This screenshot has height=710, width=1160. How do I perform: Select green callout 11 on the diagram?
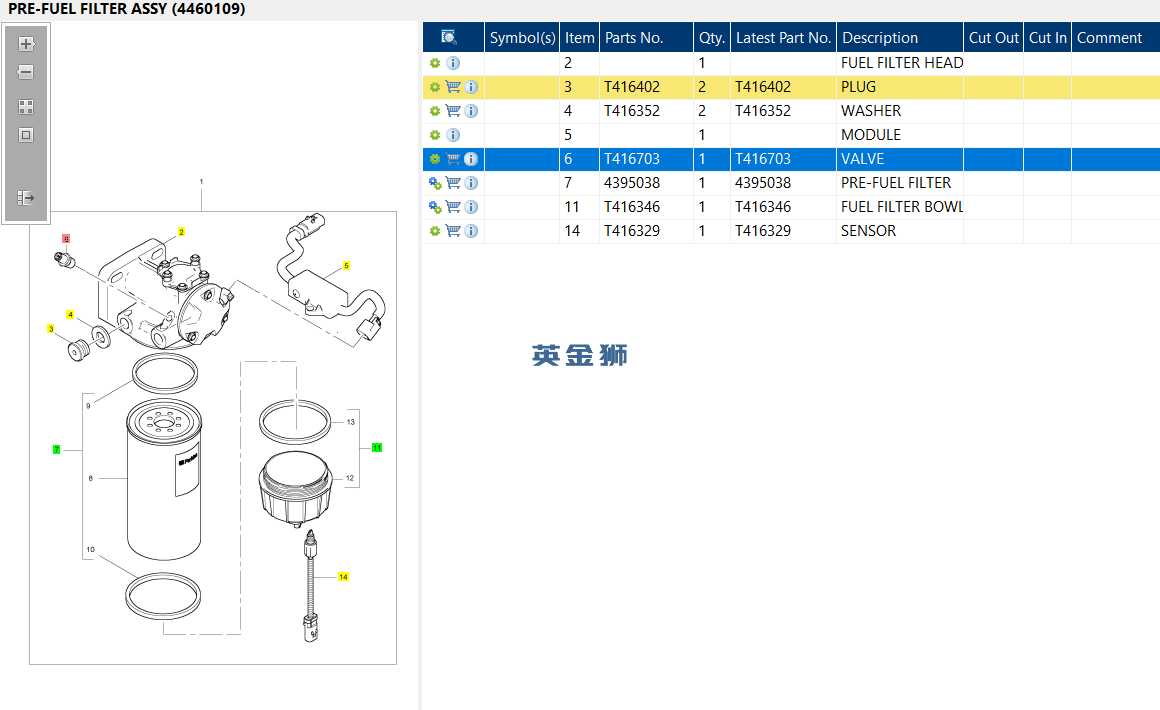(x=377, y=447)
